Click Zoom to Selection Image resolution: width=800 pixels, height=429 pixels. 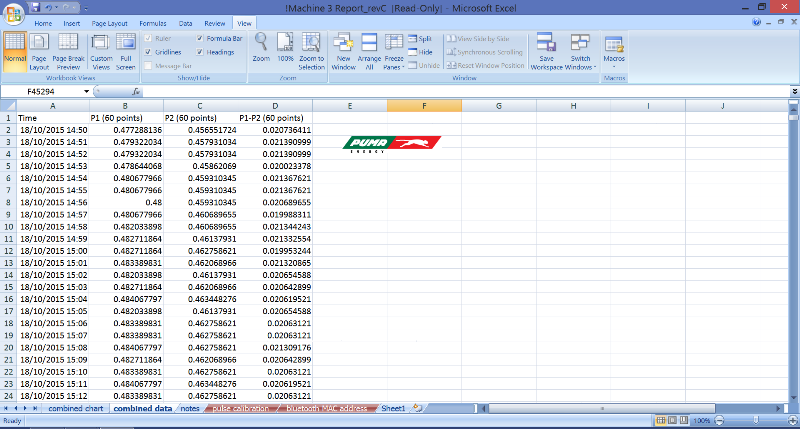point(311,52)
